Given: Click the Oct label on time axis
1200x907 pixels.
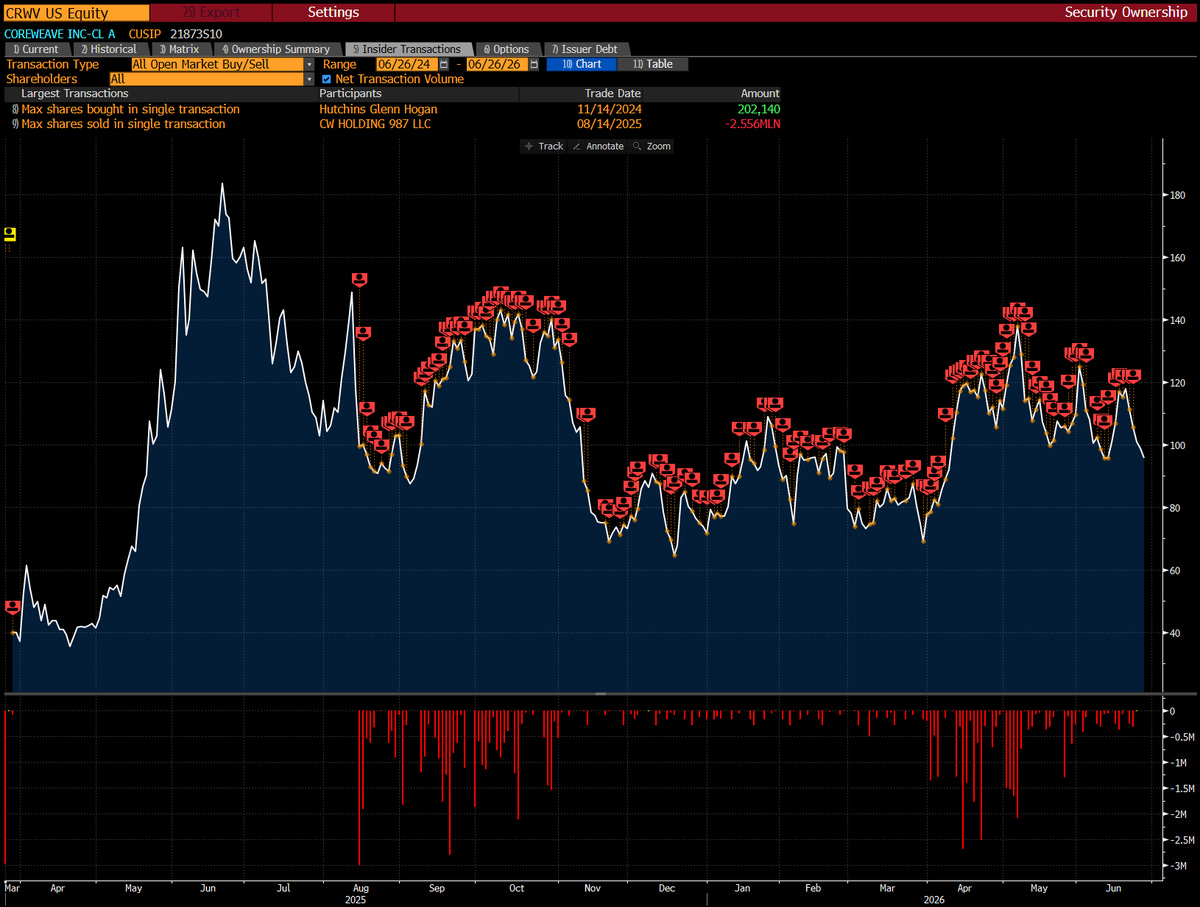Looking at the screenshot, I should point(516,887).
